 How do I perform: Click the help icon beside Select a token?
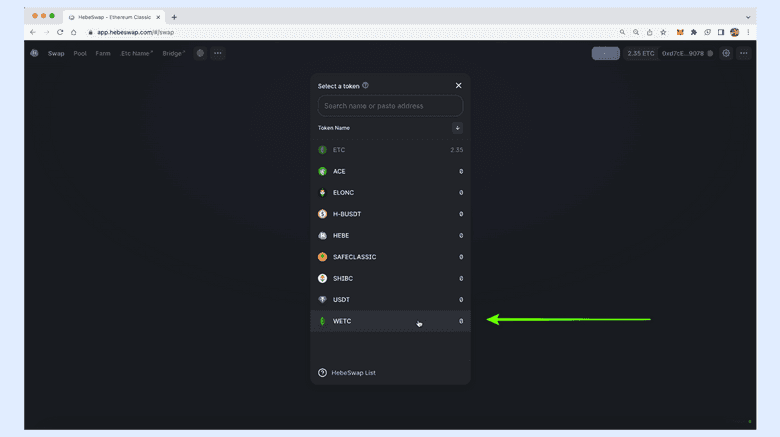coord(365,86)
